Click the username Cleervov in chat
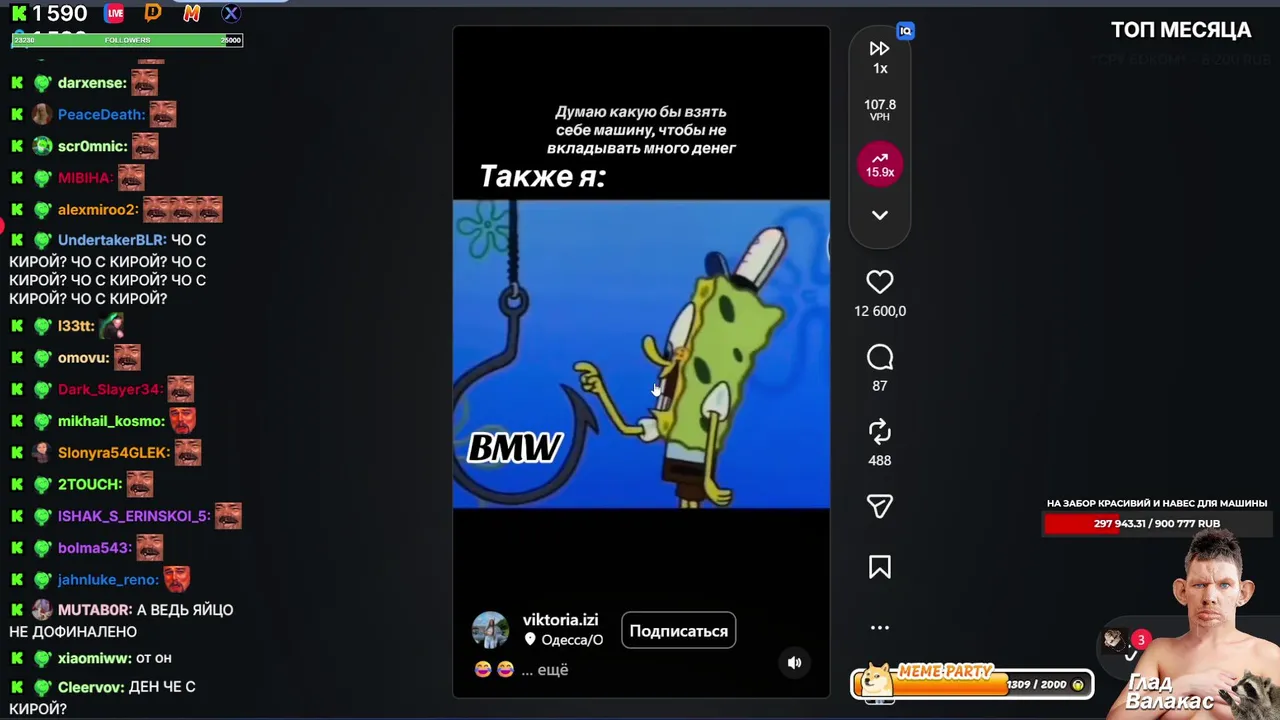 [91, 687]
